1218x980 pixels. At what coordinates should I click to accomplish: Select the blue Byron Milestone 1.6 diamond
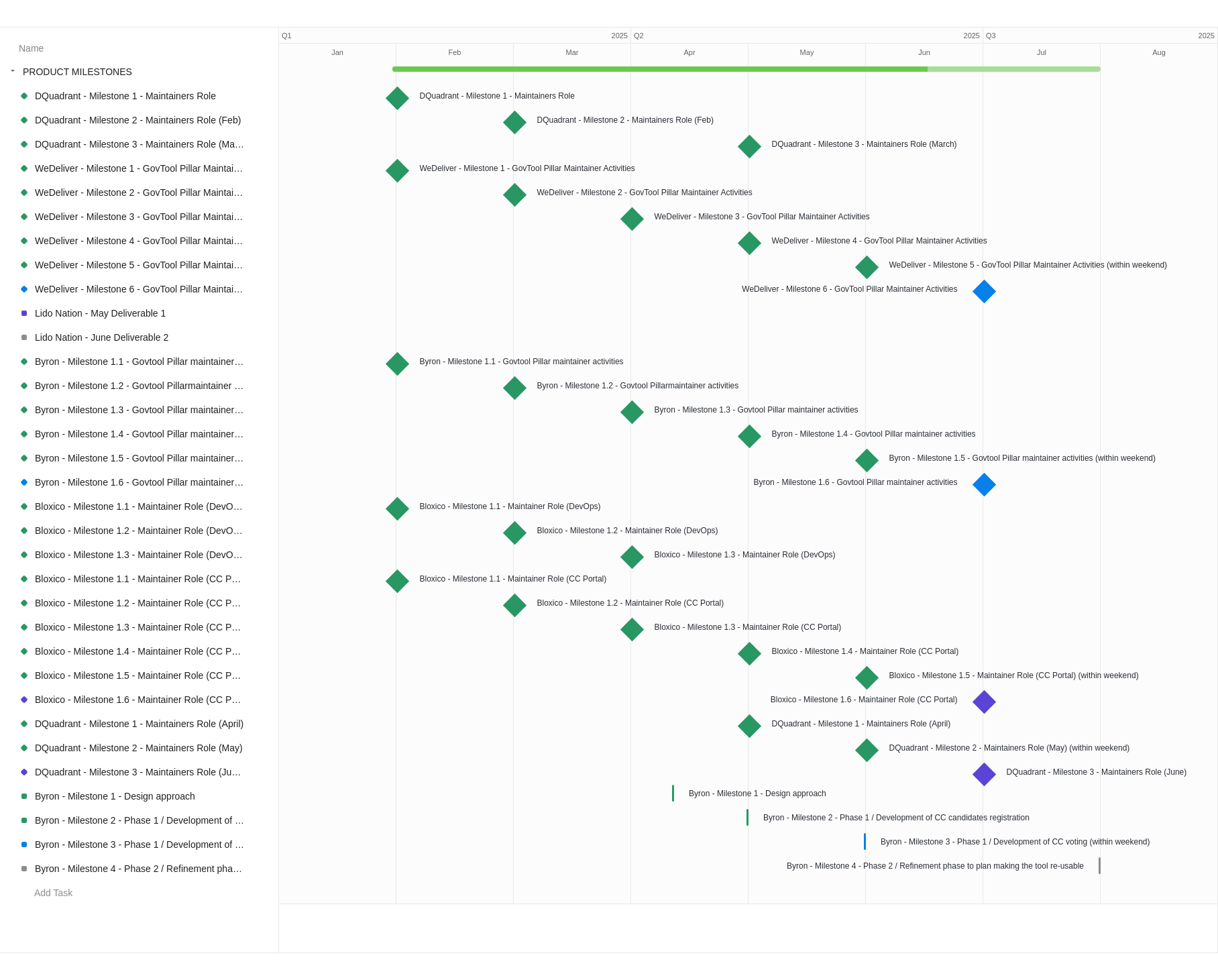click(x=984, y=484)
